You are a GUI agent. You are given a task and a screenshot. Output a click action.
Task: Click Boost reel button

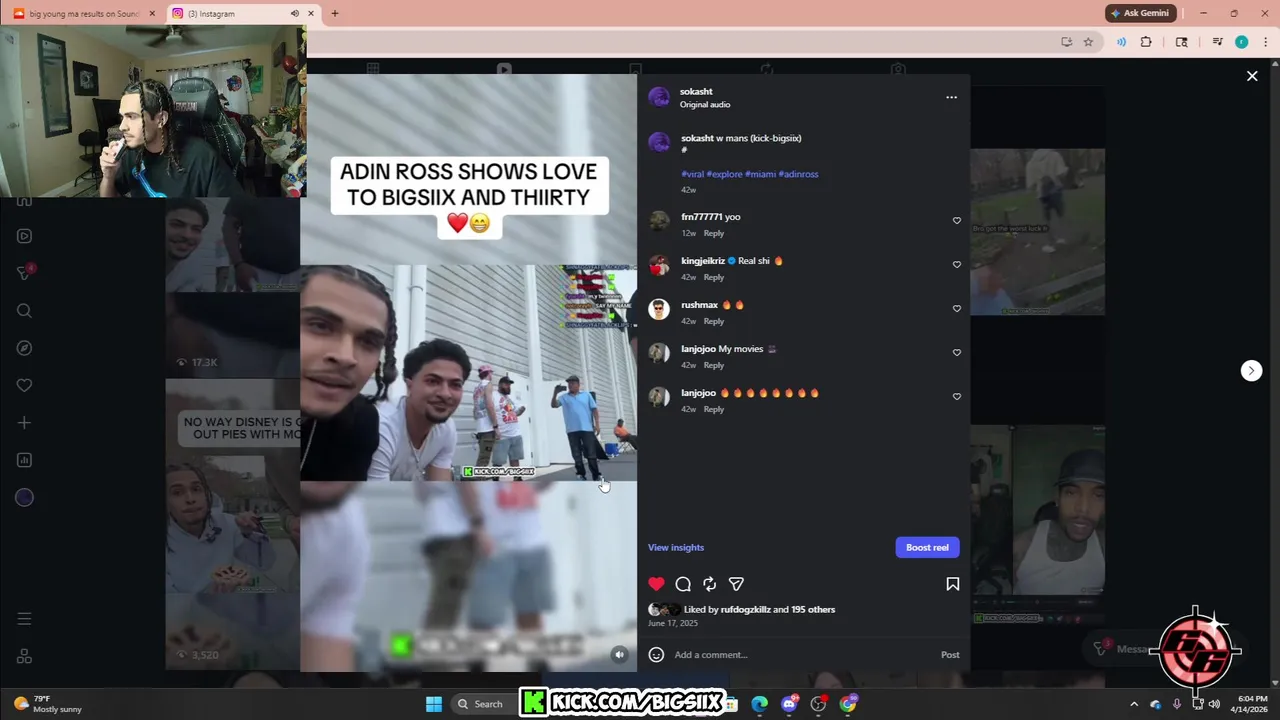tap(927, 547)
